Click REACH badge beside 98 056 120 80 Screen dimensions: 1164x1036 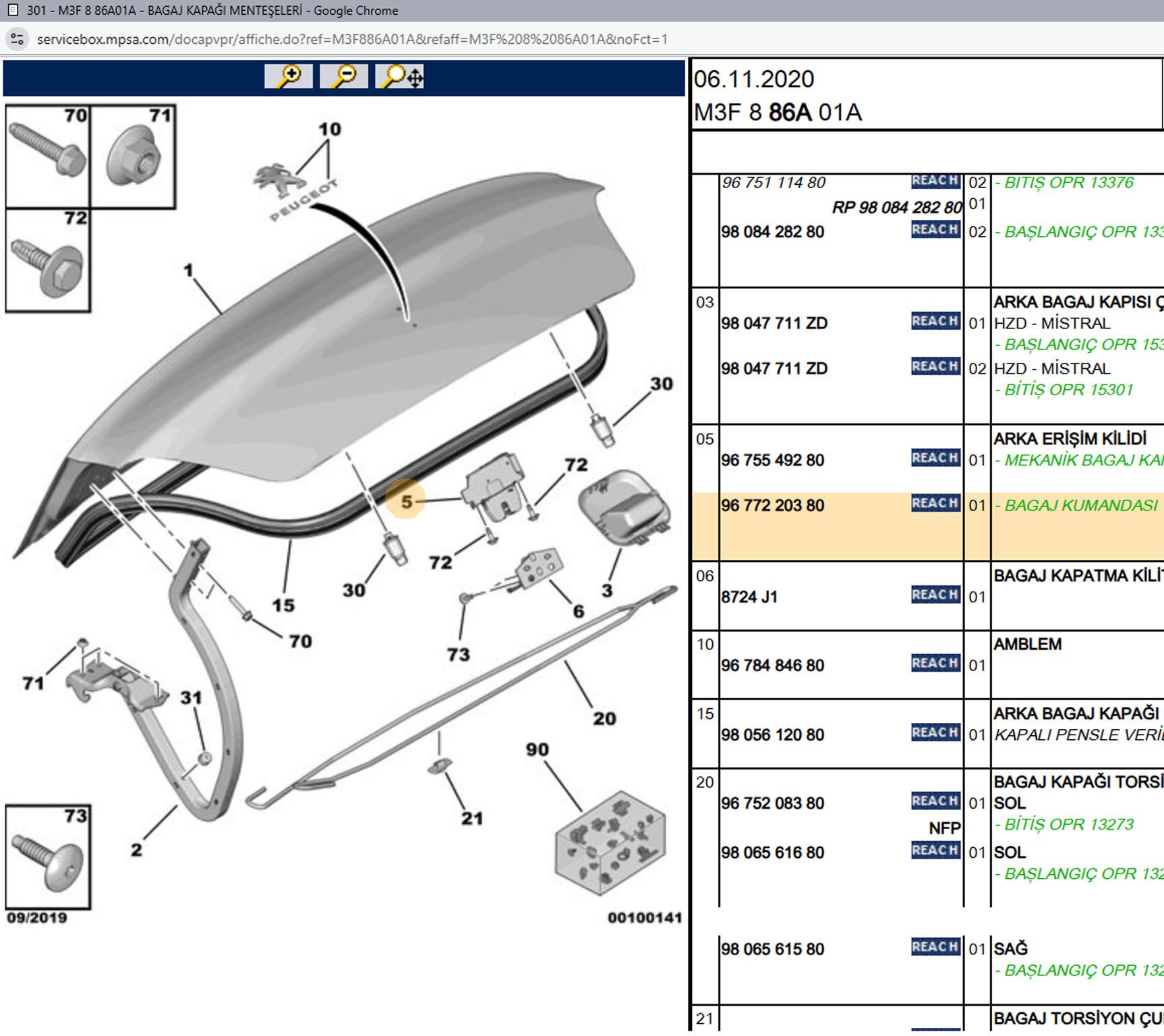pos(935,732)
